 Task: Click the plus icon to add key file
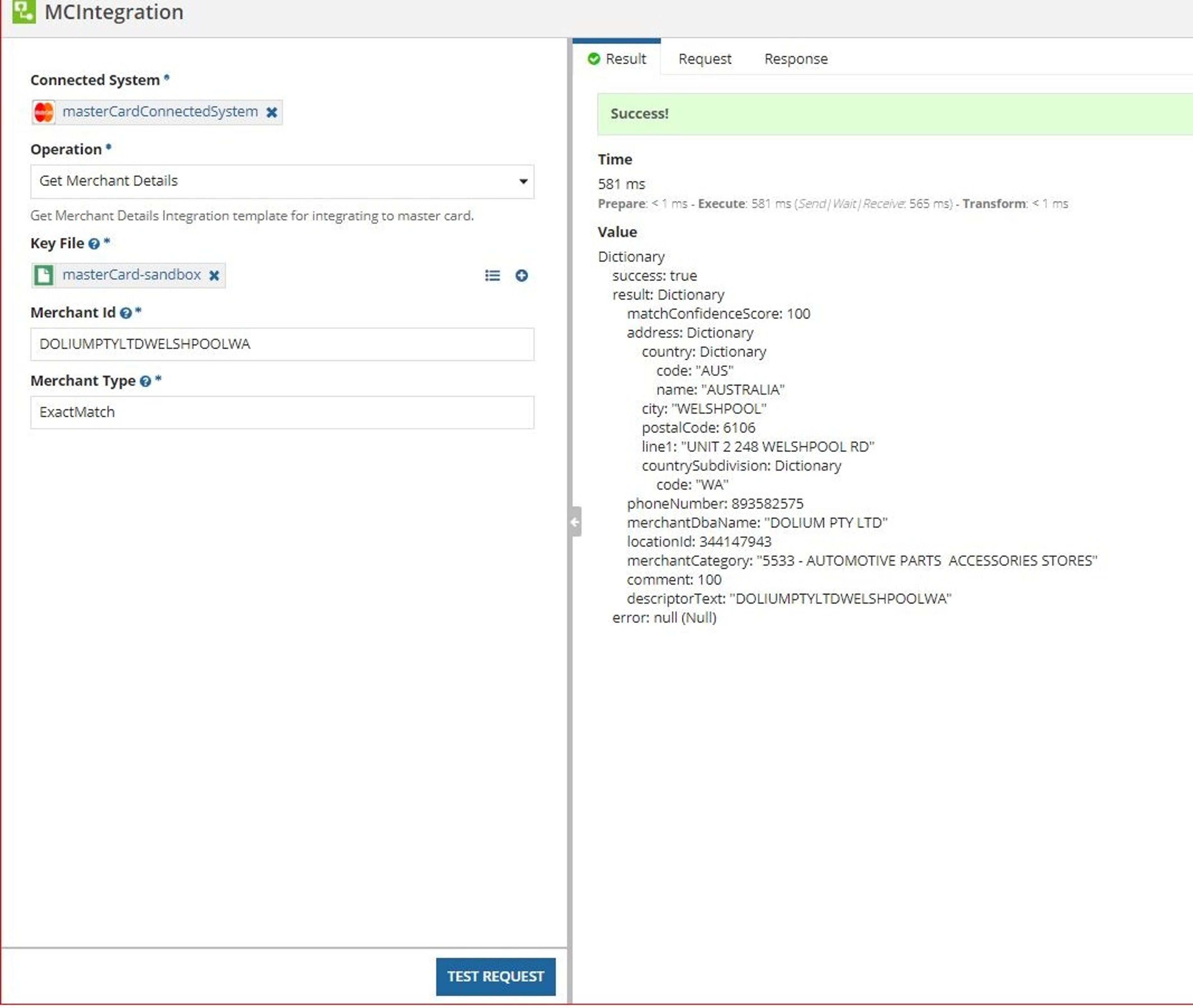[521, 276]
